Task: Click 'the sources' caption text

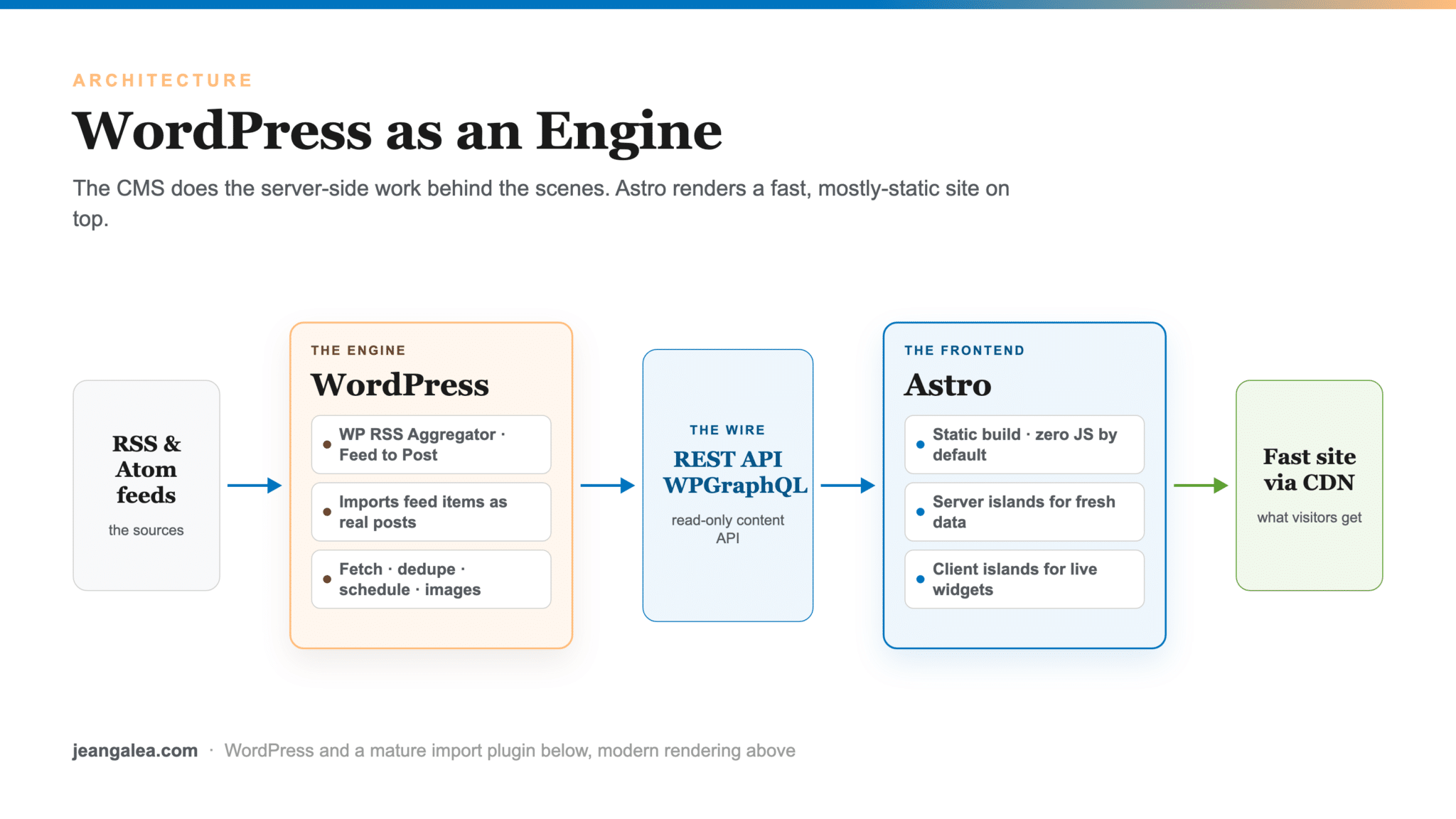Action: (x=146, y=530)
